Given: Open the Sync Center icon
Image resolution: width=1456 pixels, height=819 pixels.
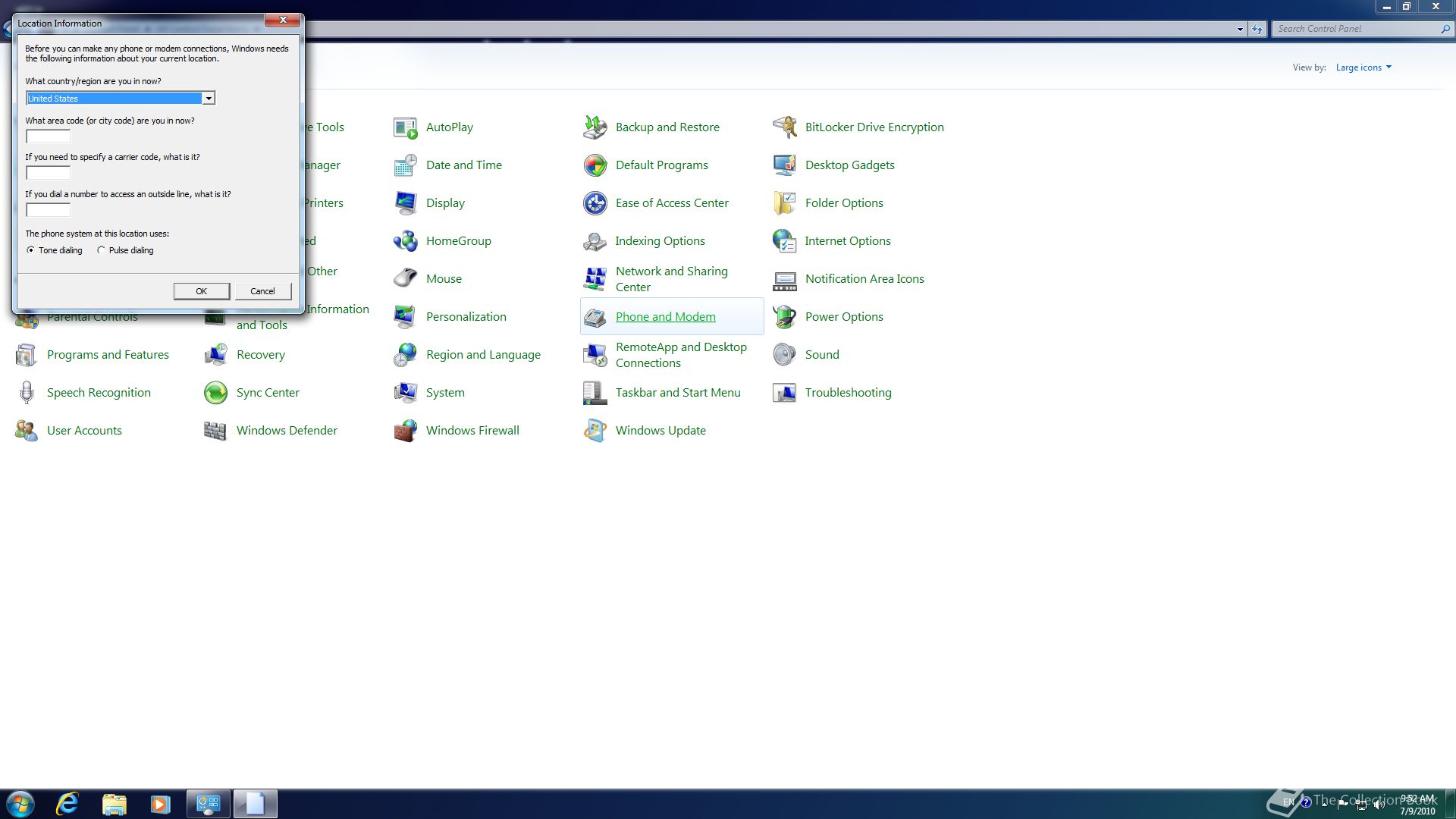Looking at the screenshot, I should click(x=215, y=393).
